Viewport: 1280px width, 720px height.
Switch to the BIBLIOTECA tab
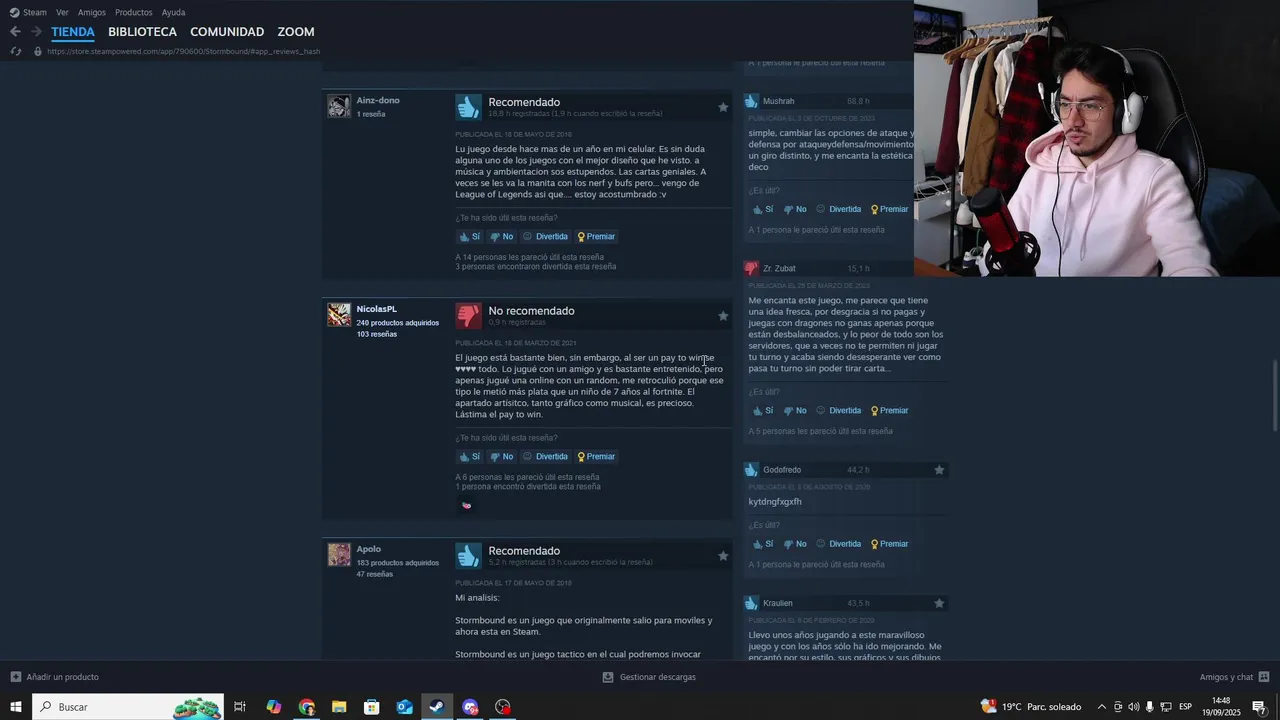[x=142, y=32]
